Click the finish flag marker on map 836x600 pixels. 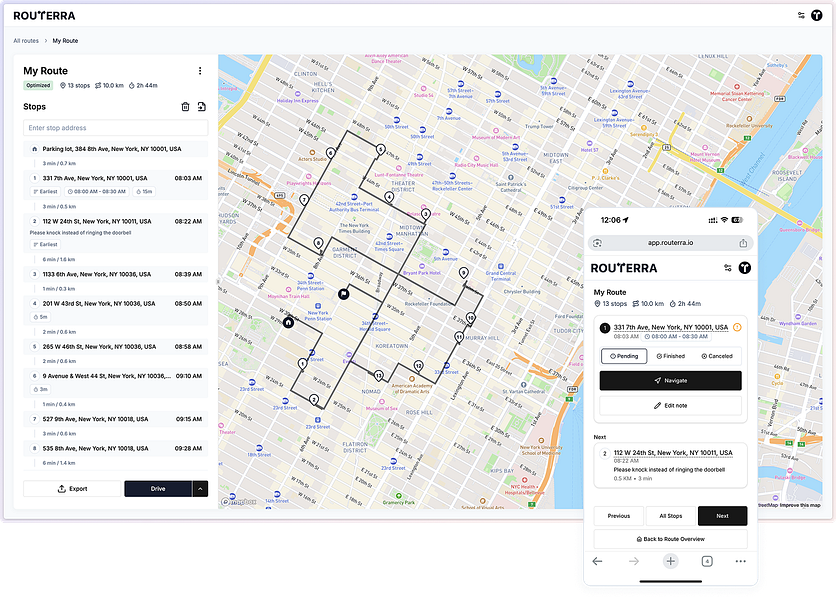pos(344,293)
